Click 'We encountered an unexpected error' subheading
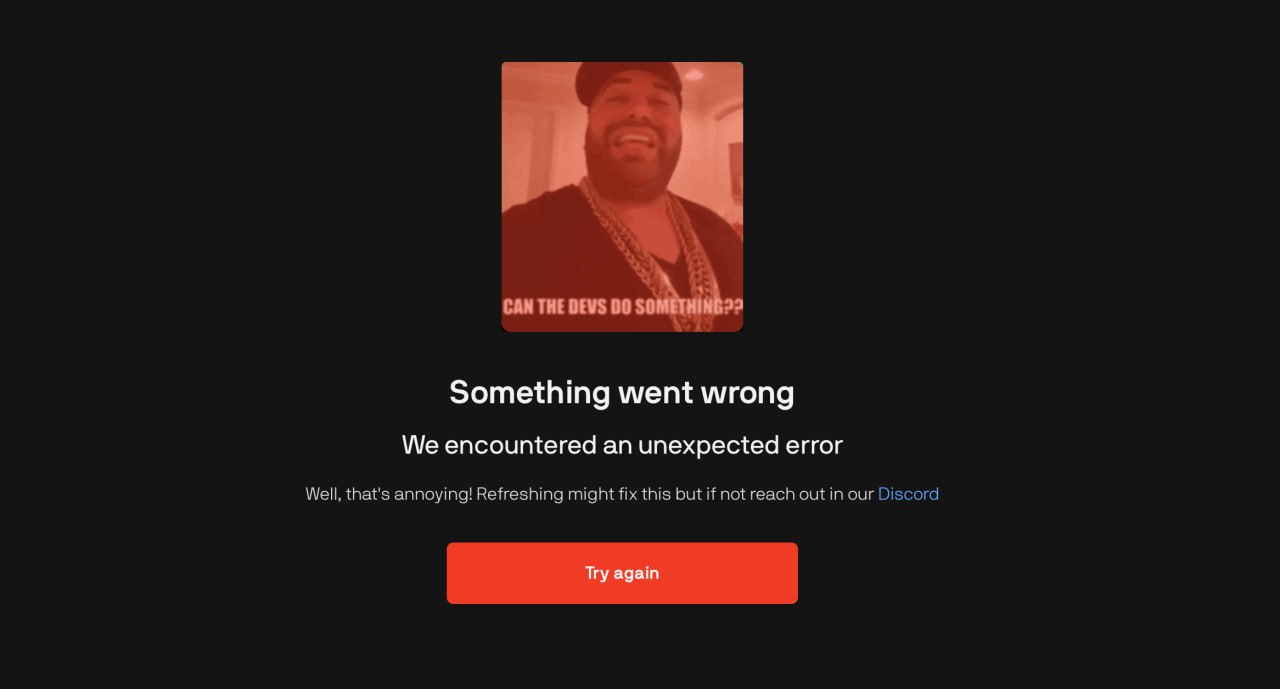1280x689 pixels. (x=622, y=445)
